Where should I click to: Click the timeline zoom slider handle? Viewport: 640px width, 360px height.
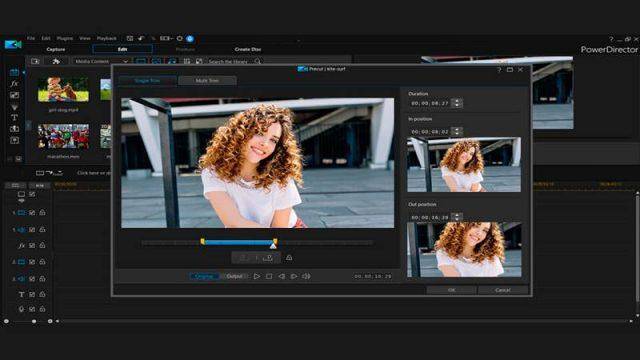tap(34, 321)
